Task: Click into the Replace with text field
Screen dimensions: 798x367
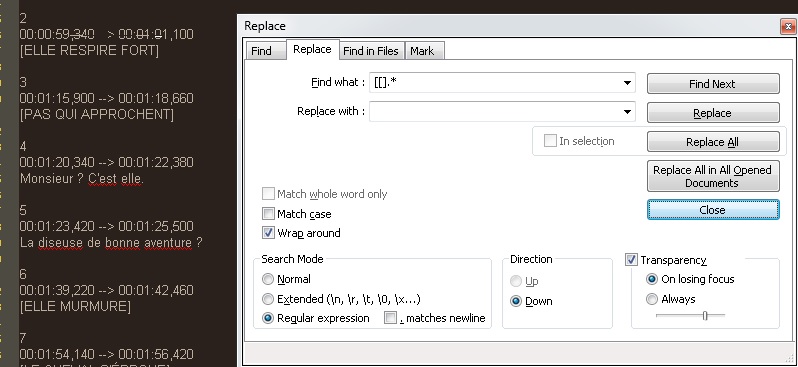Action: (x=495, y=111)
